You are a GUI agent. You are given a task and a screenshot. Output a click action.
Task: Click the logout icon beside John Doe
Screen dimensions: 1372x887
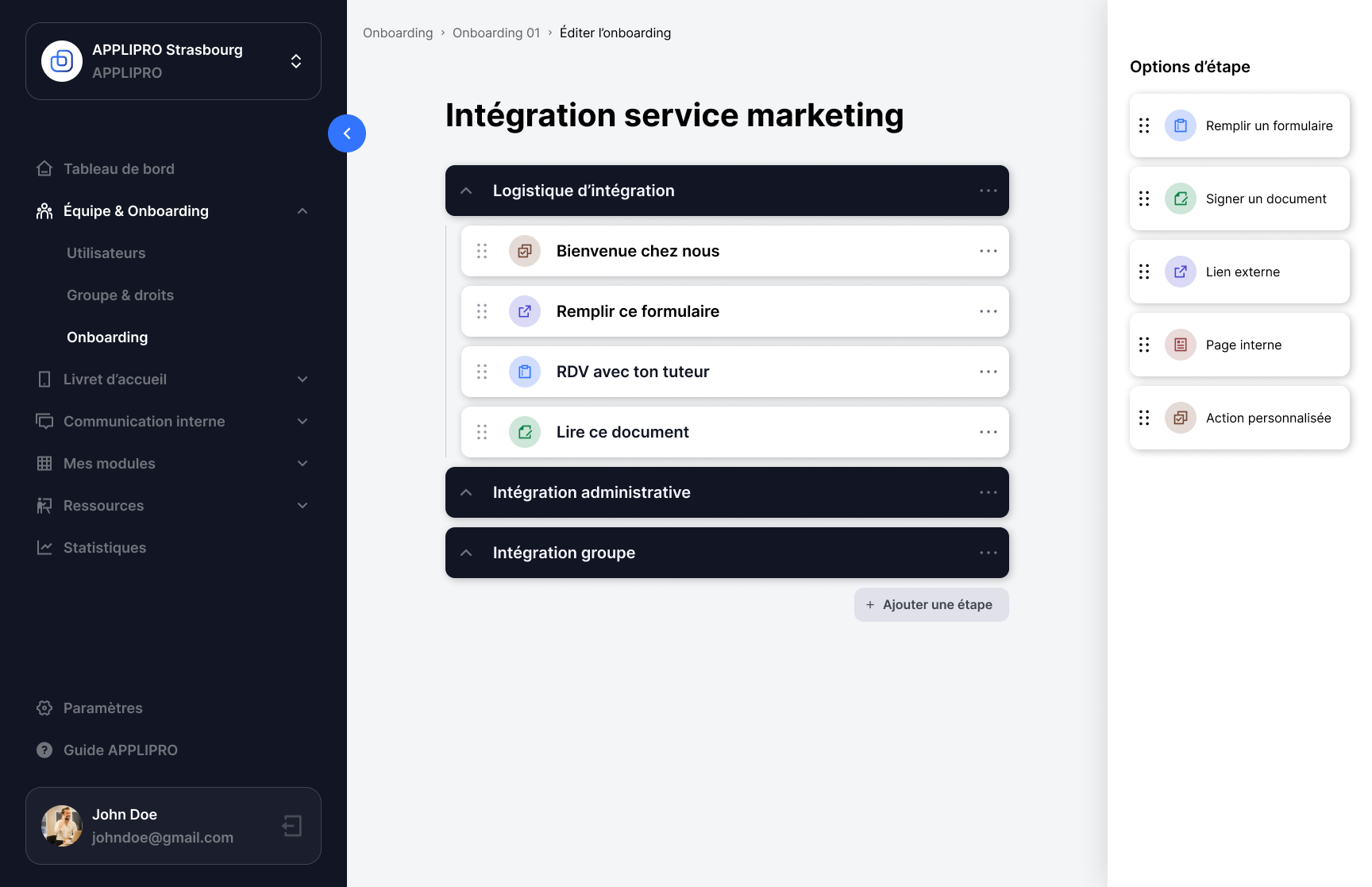[292, 826]
